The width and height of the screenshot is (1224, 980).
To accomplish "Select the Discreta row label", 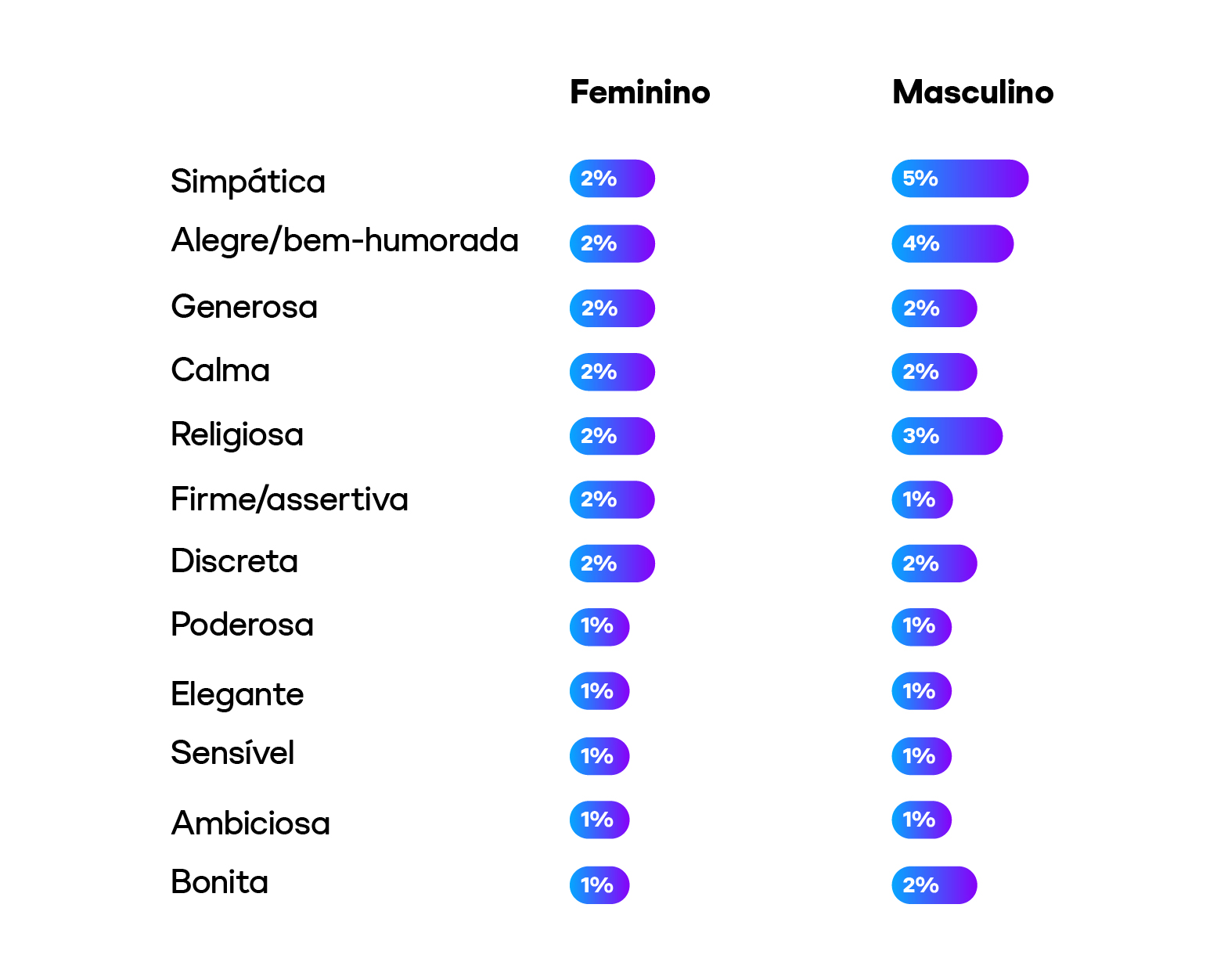I will [234, 561].
